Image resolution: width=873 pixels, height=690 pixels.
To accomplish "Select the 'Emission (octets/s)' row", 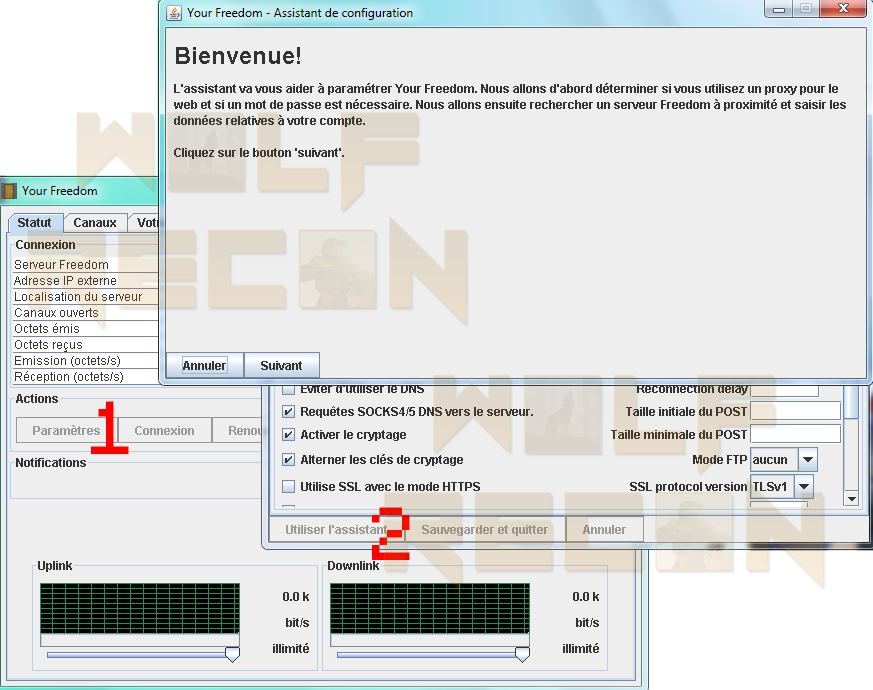I will coord(86,361).
